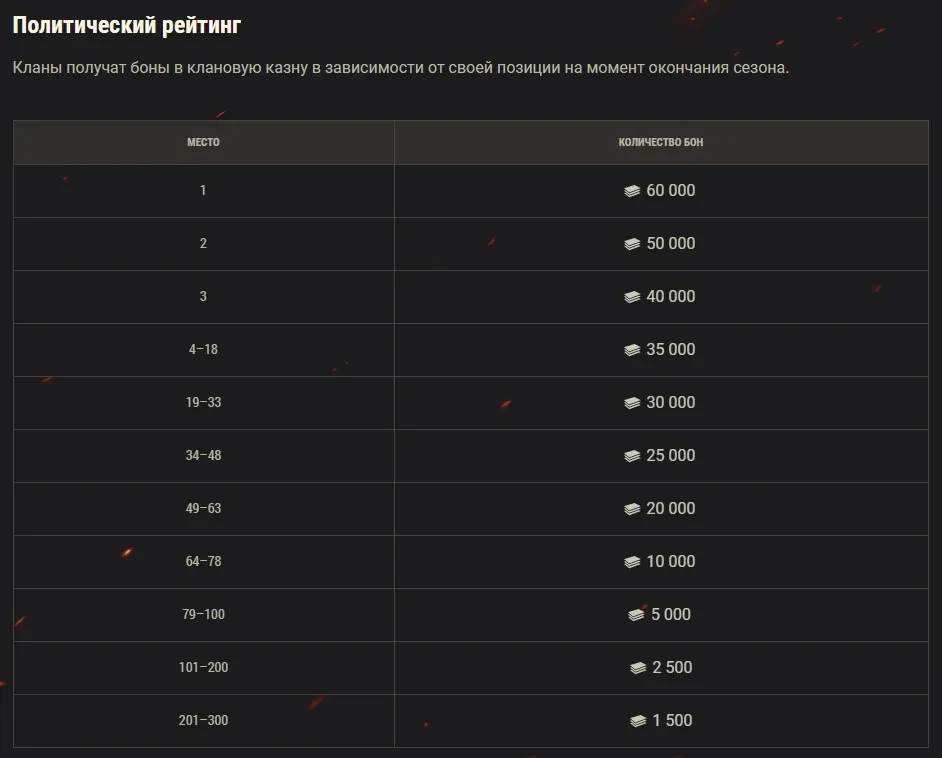The height and width of the screenshot is (758, 942).
Task: Click the «КОЛИЧЕСТВО БОН» column header
Action: click(661, 142)
